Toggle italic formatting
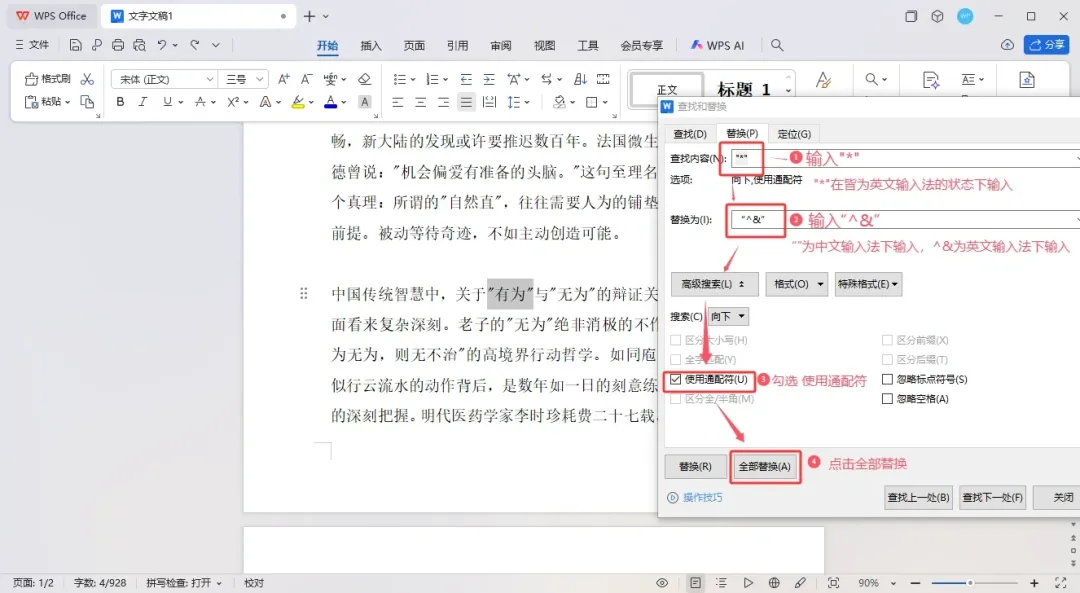This screenshot has width=1080, height=593. [143, 102]
